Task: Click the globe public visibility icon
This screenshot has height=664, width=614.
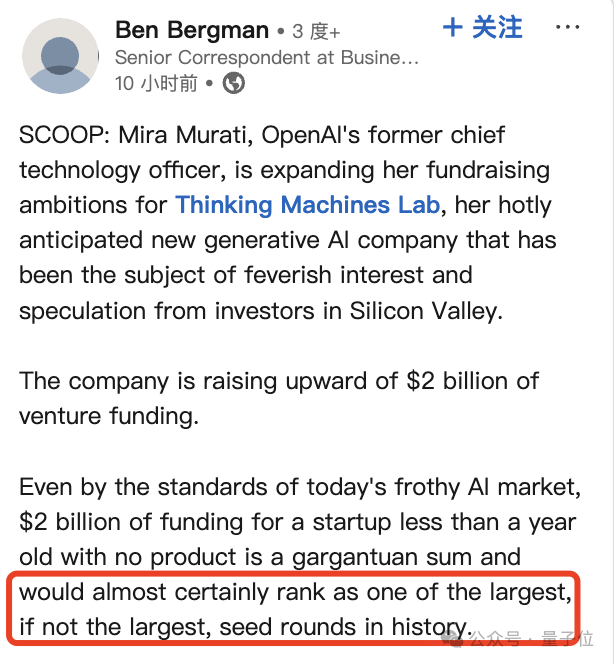Action: [x=233, y=83]
